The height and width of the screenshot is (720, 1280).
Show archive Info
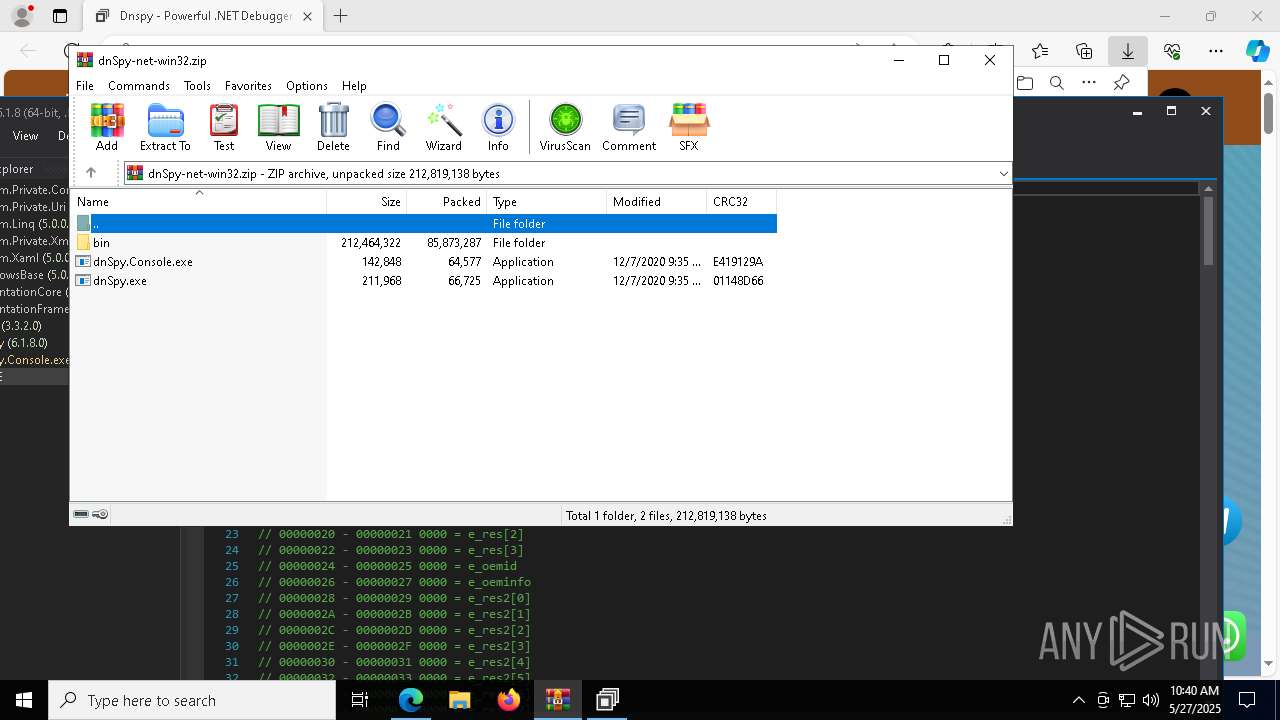point(498,127)
